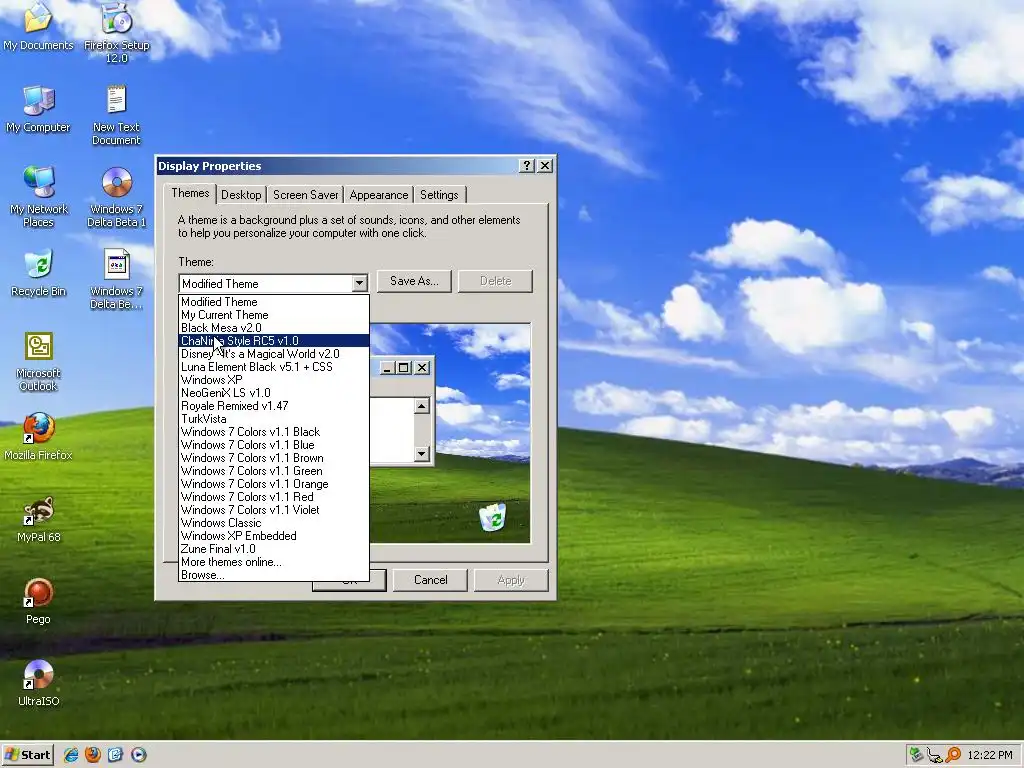Select the Browse... entry
The height and width of the screenshot is (768, 1024).
coord(274,575)
